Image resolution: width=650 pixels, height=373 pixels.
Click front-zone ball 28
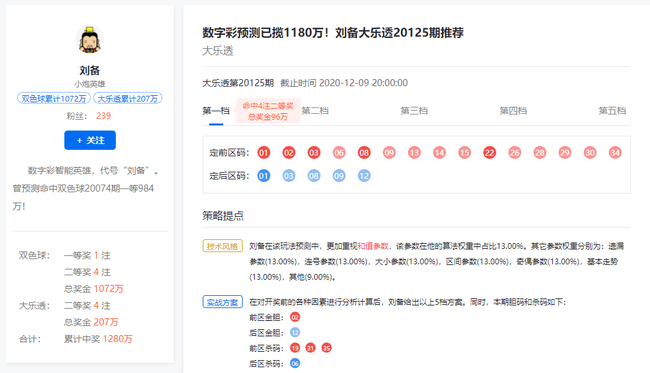540,153
